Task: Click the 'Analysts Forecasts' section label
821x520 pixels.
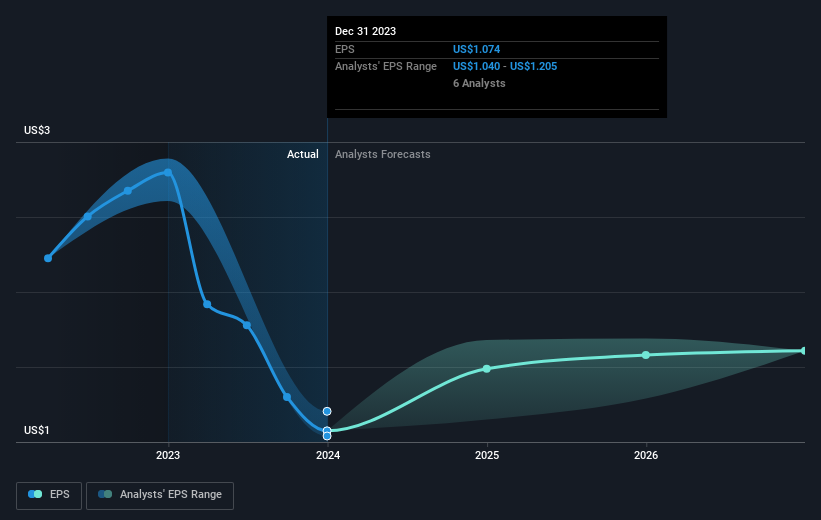Action: coord(383,154)
